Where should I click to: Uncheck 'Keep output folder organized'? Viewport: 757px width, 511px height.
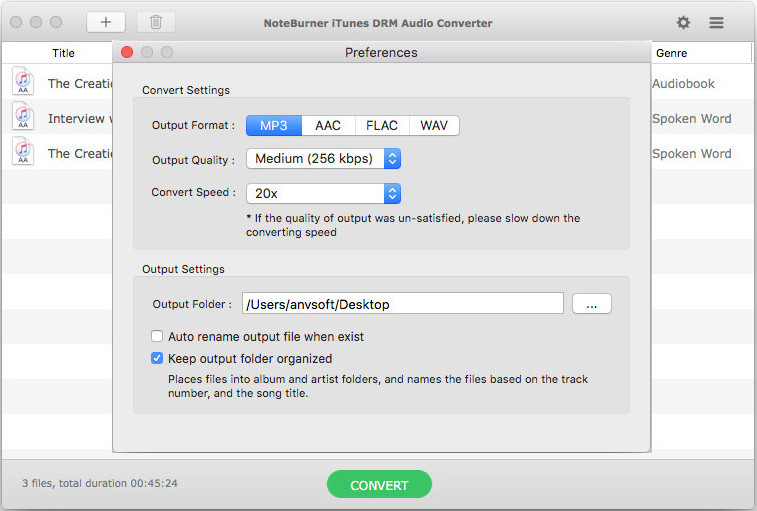[157, 358]
